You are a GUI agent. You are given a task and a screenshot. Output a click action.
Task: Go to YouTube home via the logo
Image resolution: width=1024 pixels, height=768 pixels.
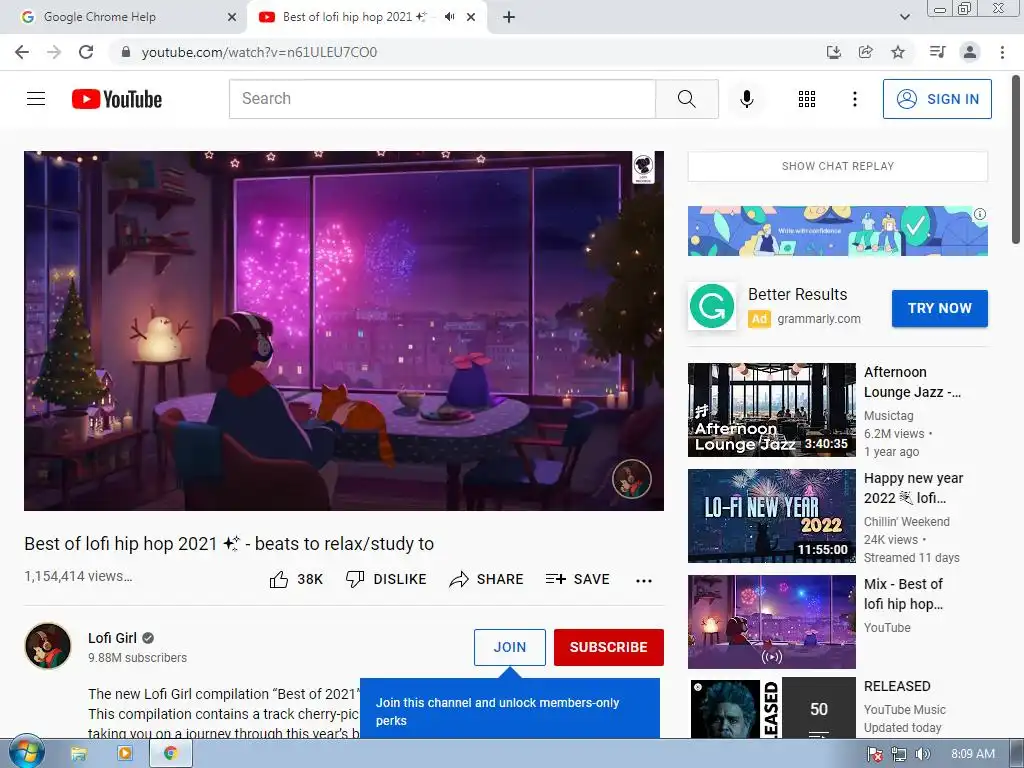tap(117, 99)
